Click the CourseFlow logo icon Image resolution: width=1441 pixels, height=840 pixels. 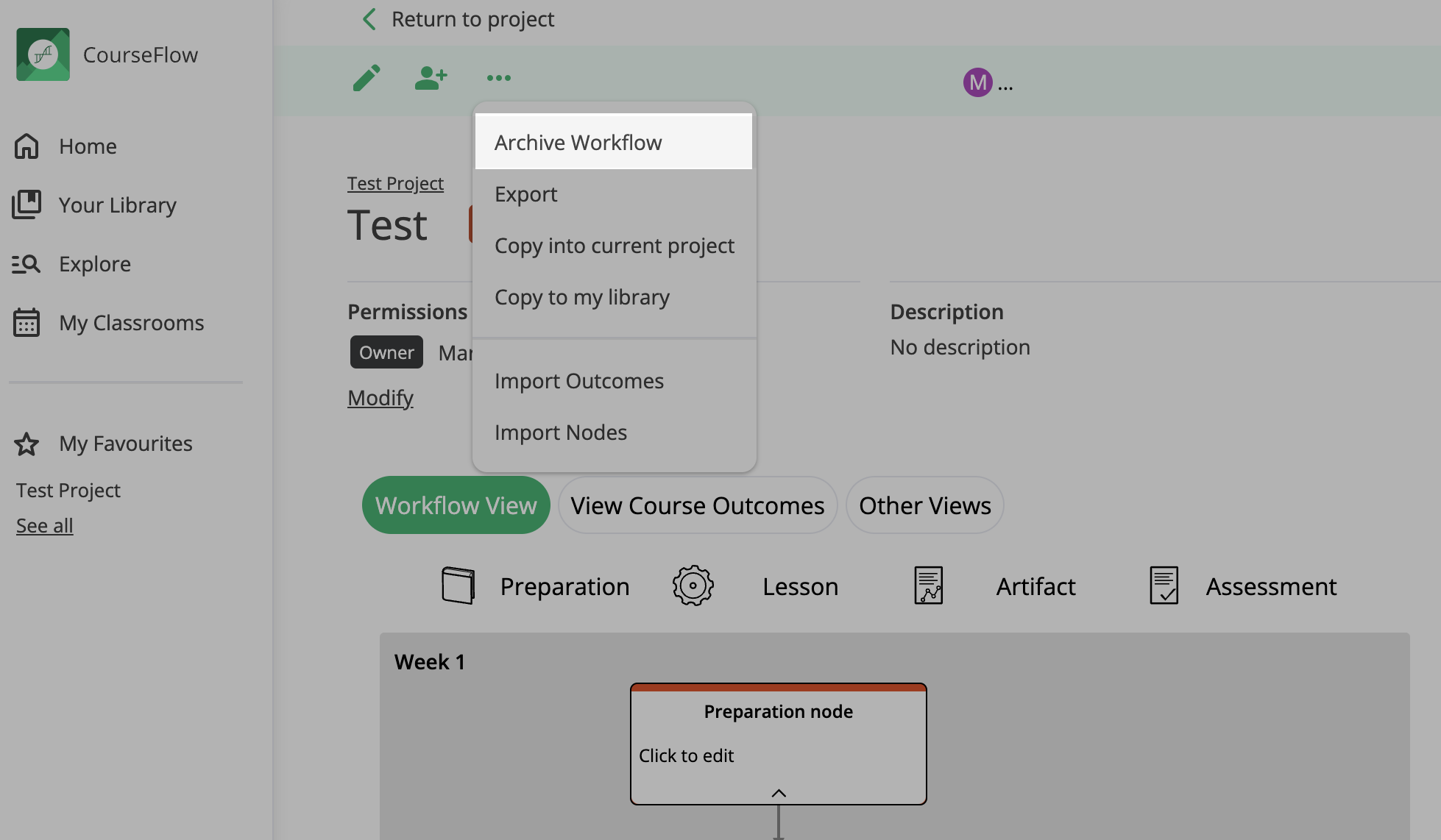(43, 54)
